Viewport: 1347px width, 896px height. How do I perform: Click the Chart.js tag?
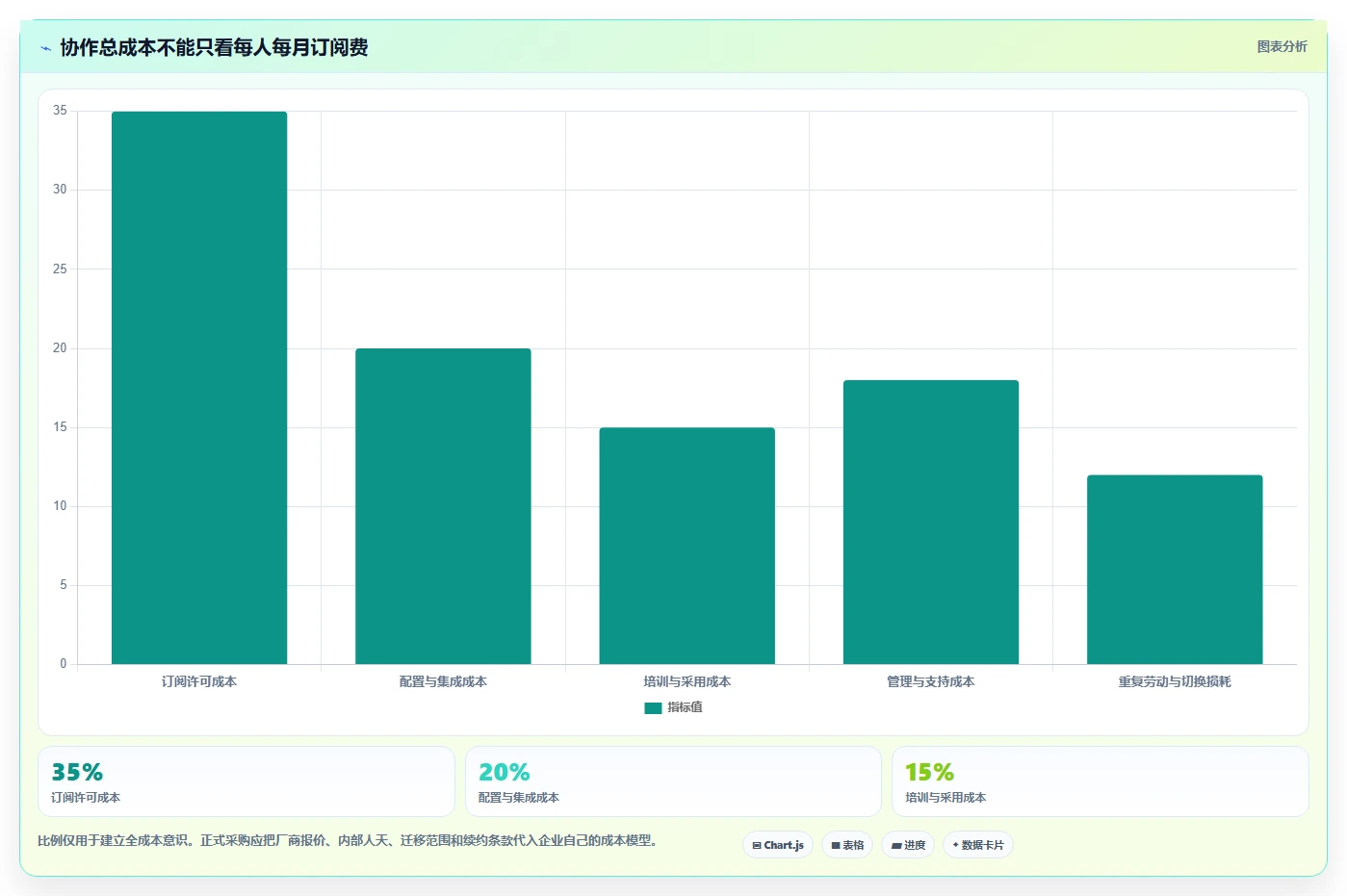(x=778, y=845)
